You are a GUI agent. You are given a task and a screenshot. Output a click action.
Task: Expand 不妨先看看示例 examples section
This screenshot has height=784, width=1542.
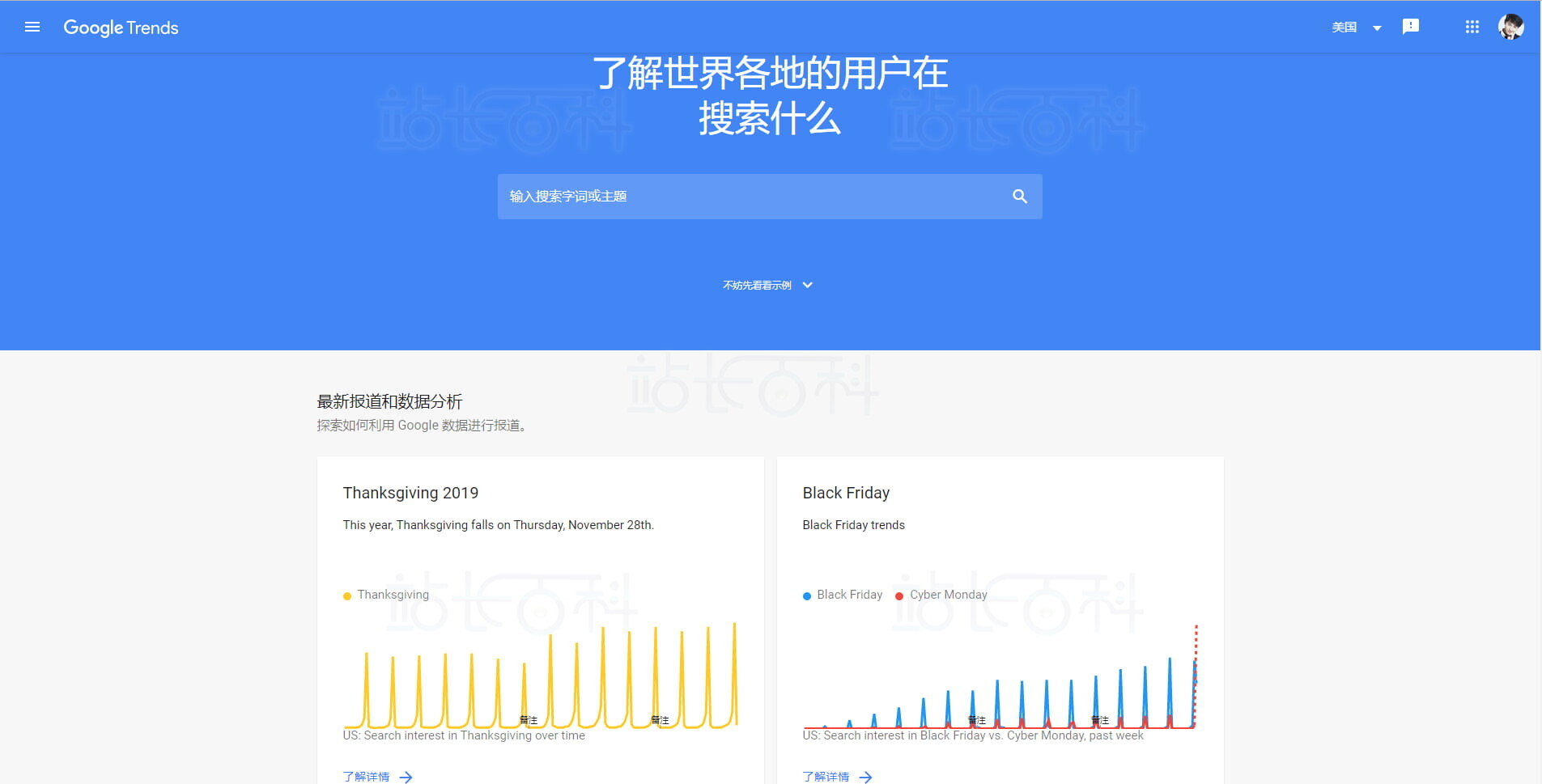(767, 285)
